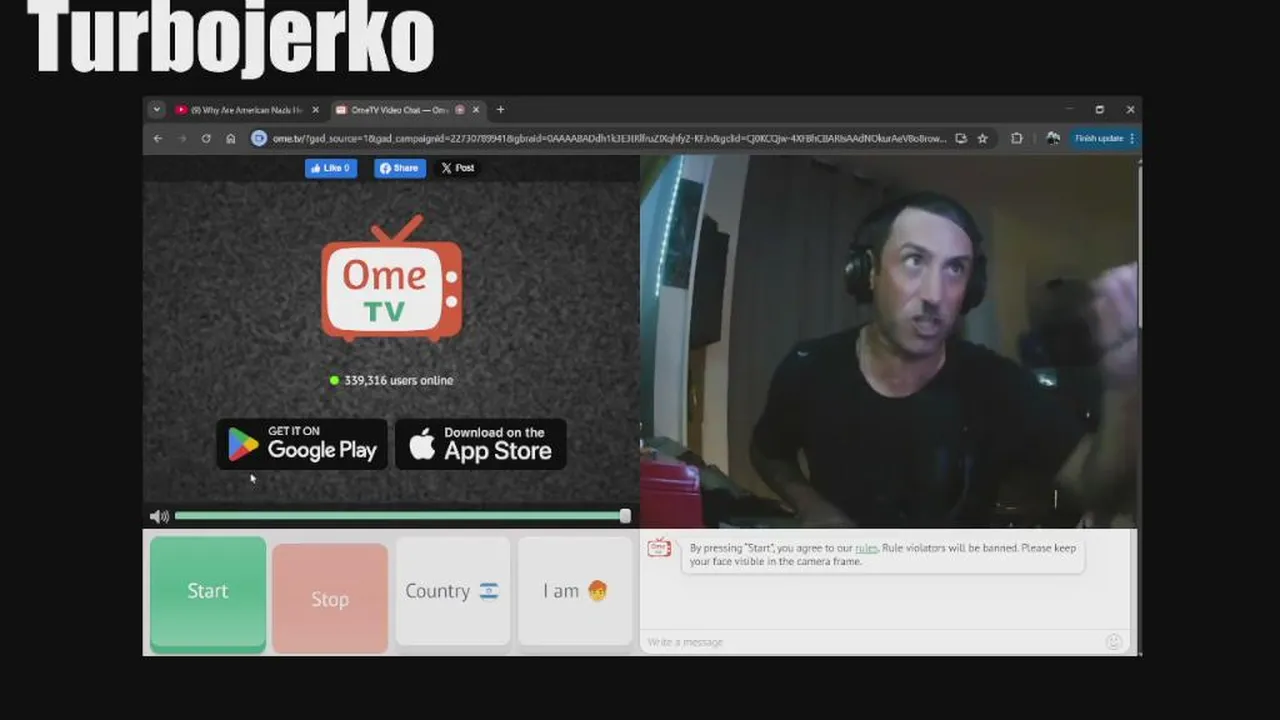Switch to the YouTube 'Why Are American' tab

click(247, 110)
